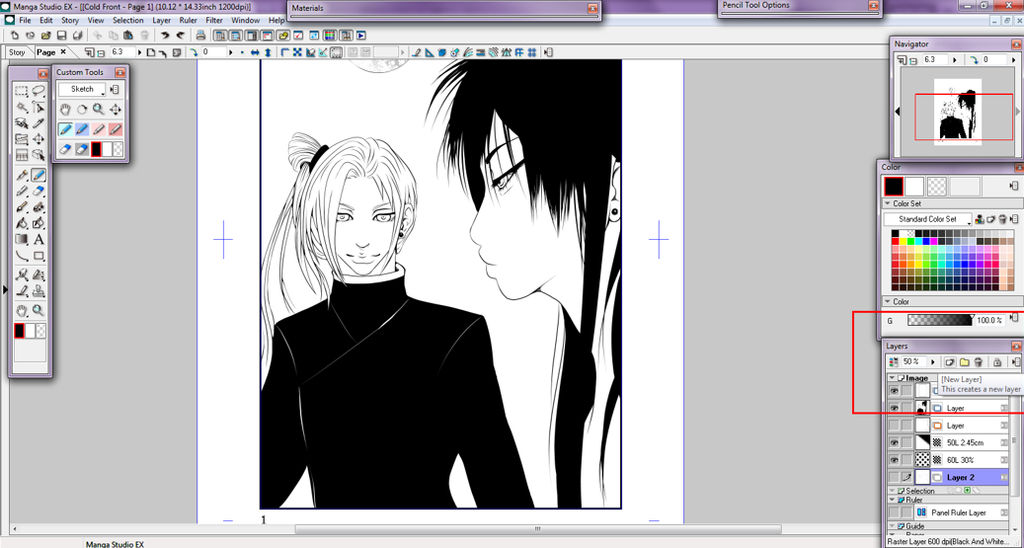Select the eraser tool in the toolbox
Screen dimensions: 1024x548
coord(39,191)
